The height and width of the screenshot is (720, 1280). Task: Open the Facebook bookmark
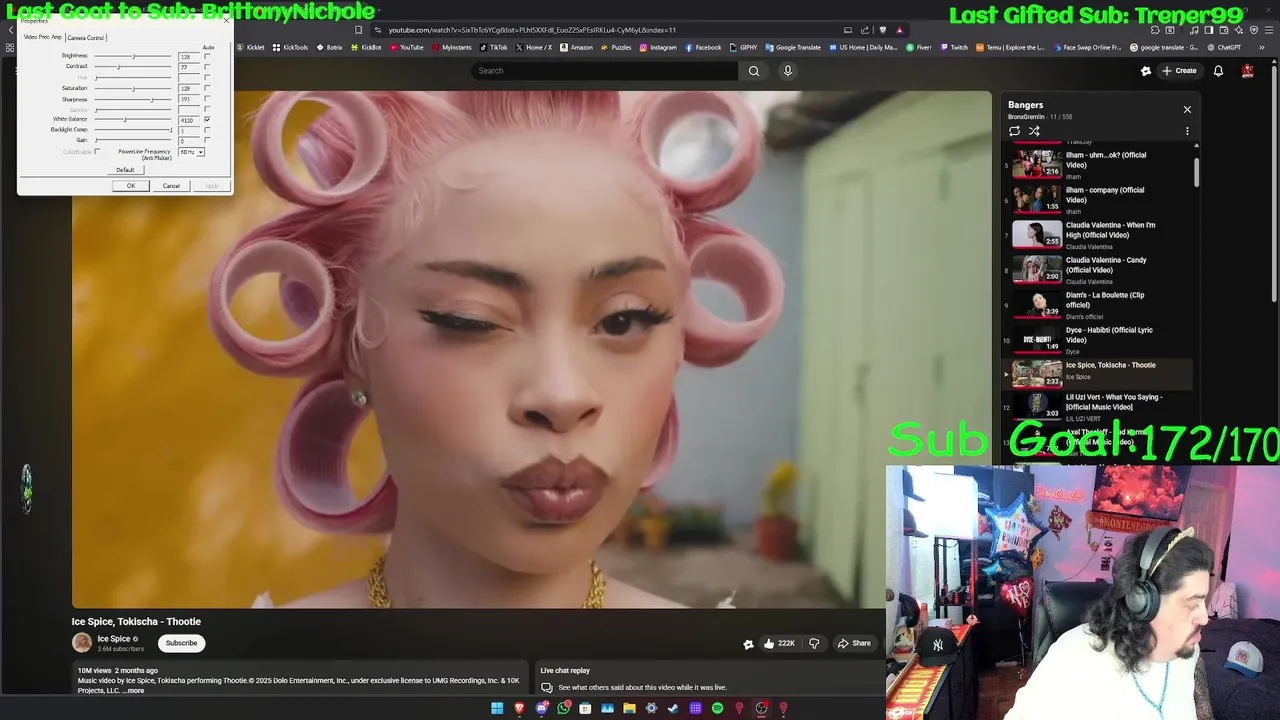coord(703,47)
